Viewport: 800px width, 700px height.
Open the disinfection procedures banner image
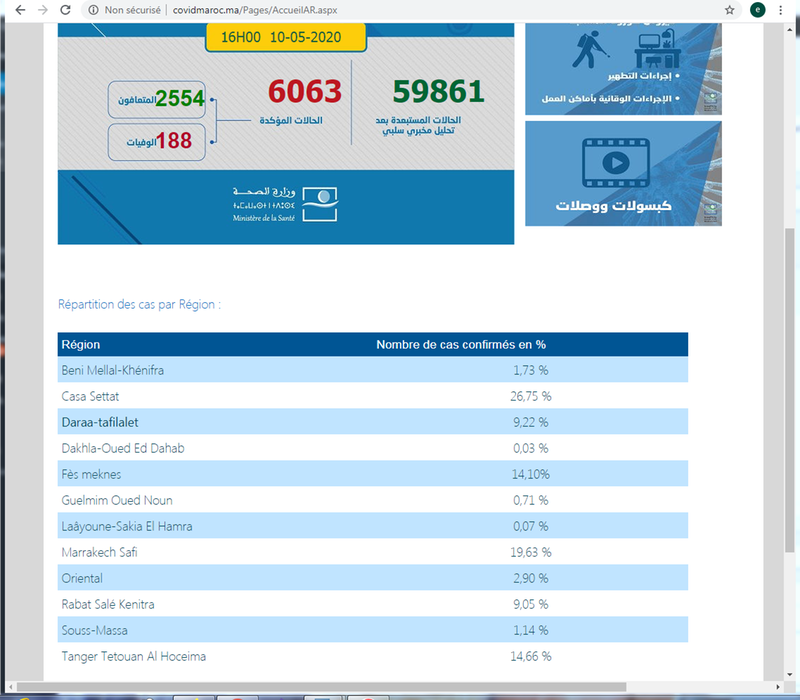tap(623, 65)
